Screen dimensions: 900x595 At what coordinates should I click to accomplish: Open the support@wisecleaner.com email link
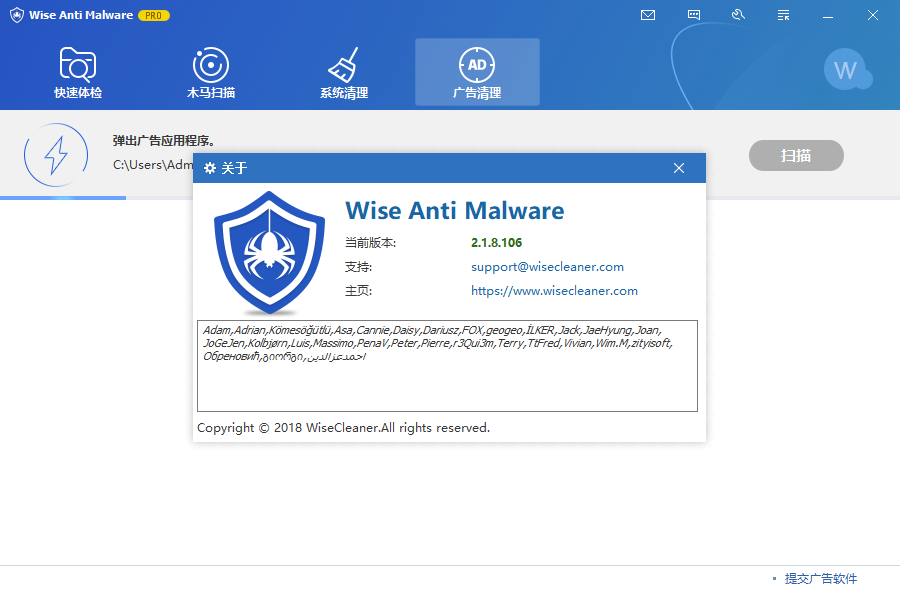(x=547, y=267)
